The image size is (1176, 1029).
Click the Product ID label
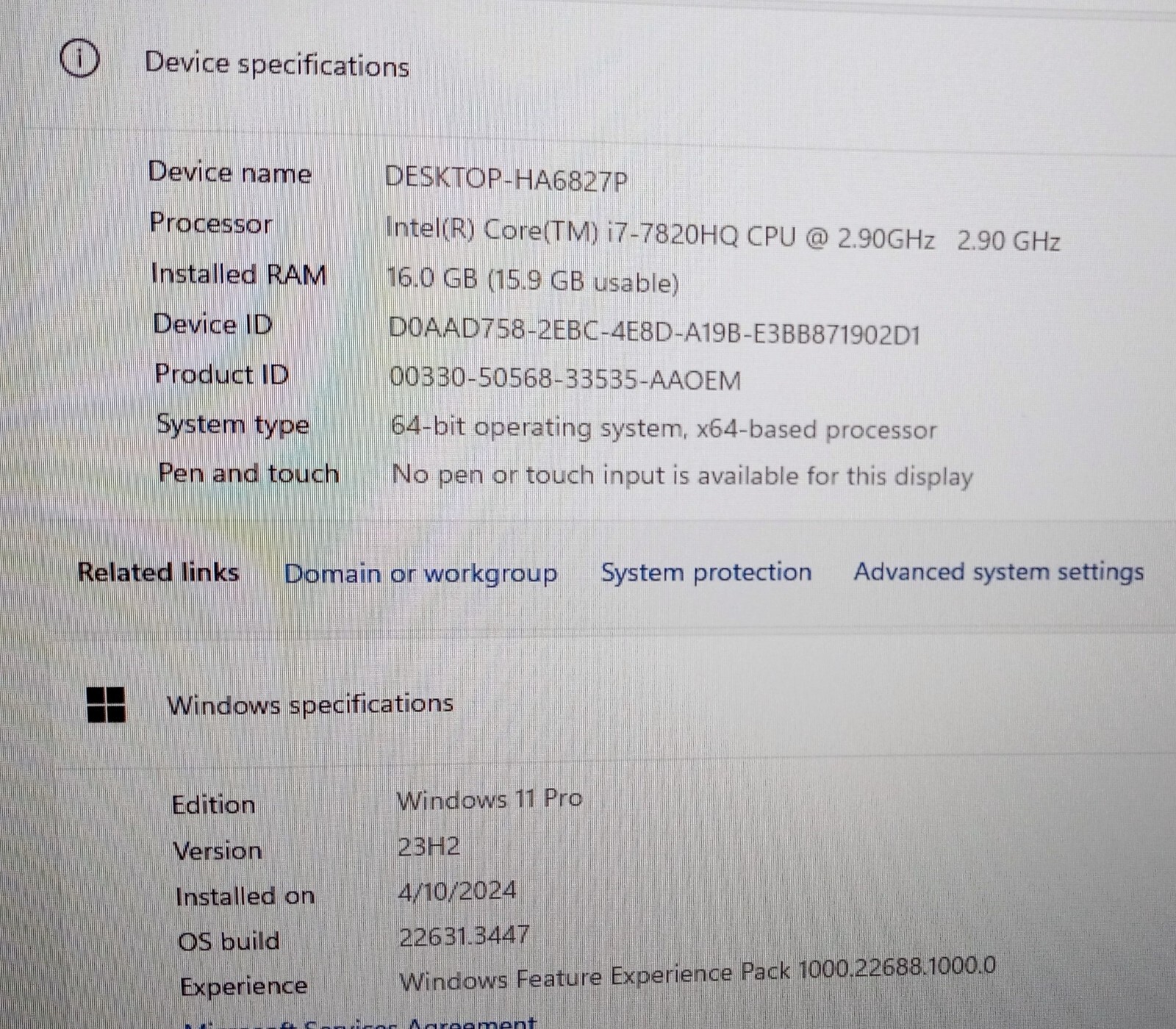coord(222,374)
